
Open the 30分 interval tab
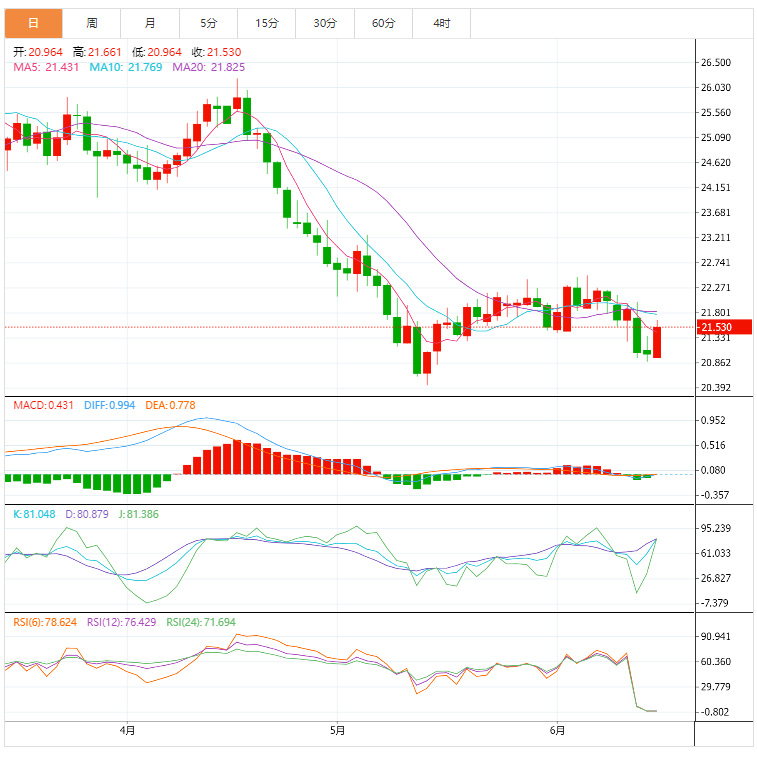[325, 23]
